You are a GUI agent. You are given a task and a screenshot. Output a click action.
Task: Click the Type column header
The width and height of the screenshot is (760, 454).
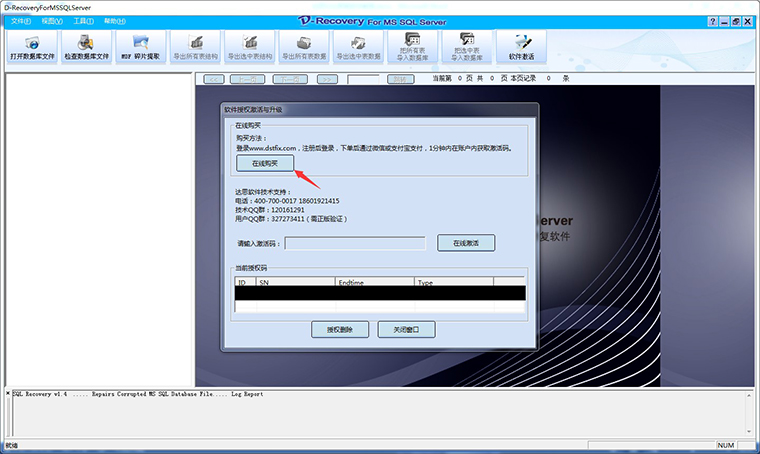454,282
